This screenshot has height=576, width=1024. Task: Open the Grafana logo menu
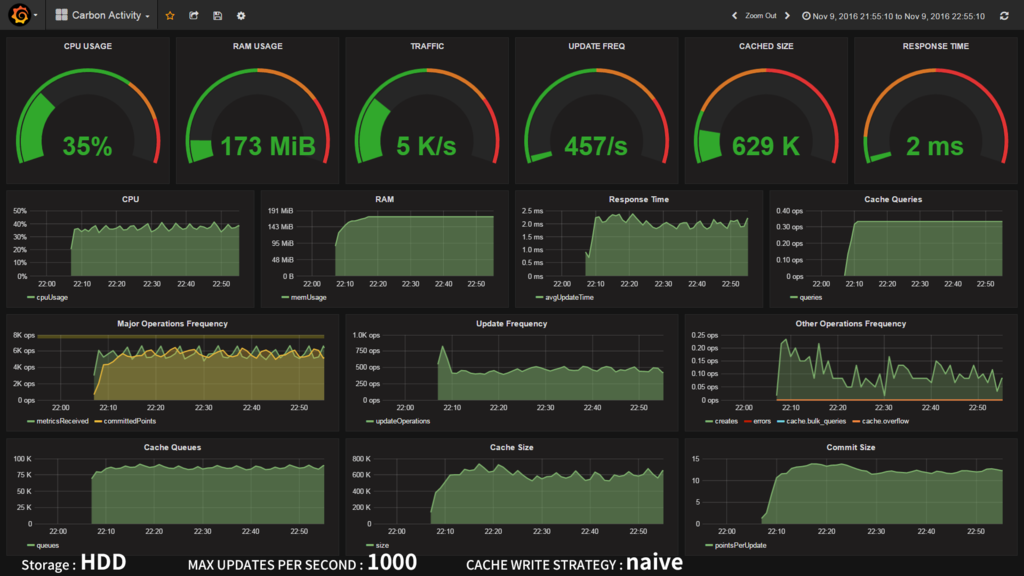pyautogui.click(x=22, y=15)
